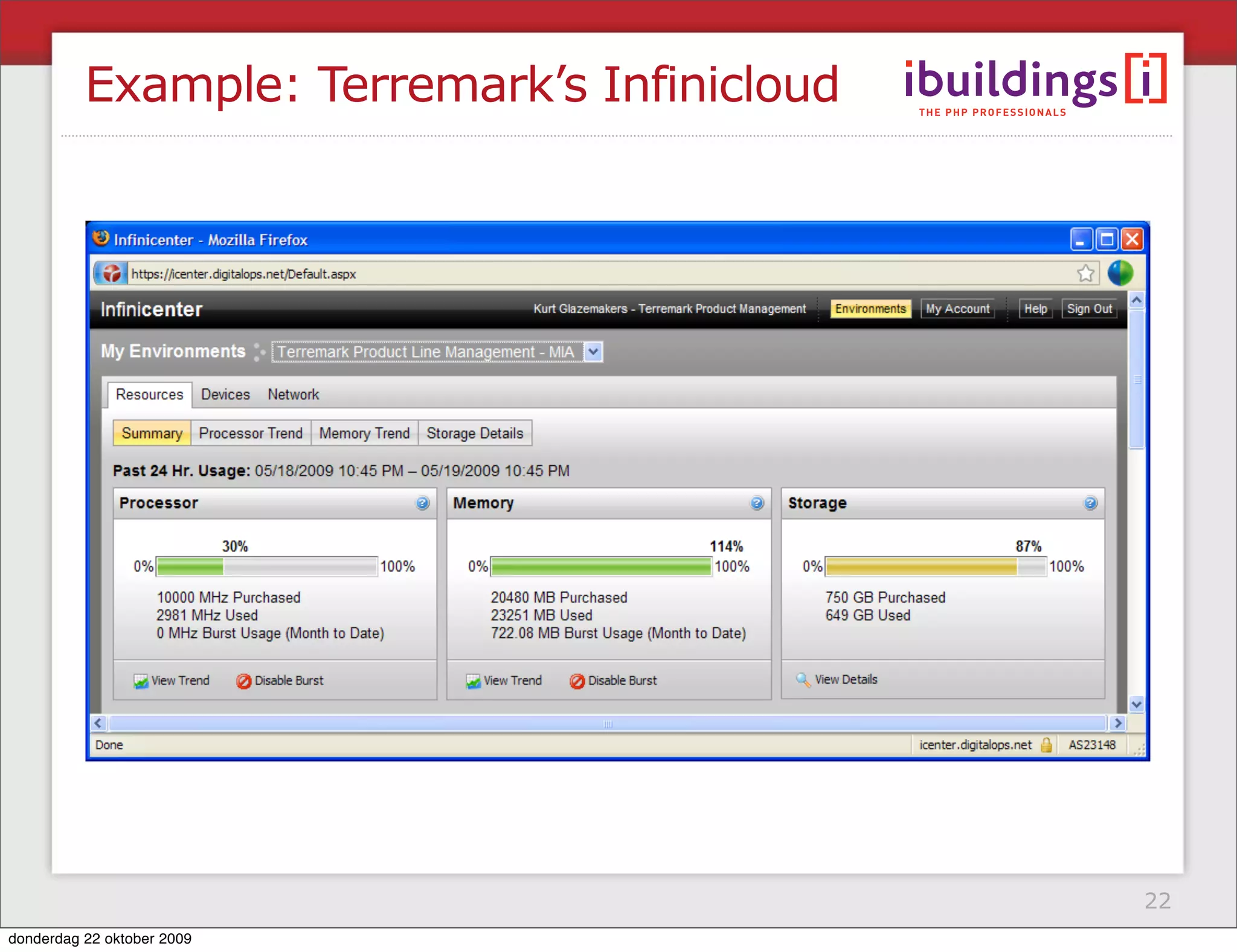Click the Memory Disable Burst red icon
This screenshot has width=1237, height=952.
pyautogui.click(x=577, y=681)
